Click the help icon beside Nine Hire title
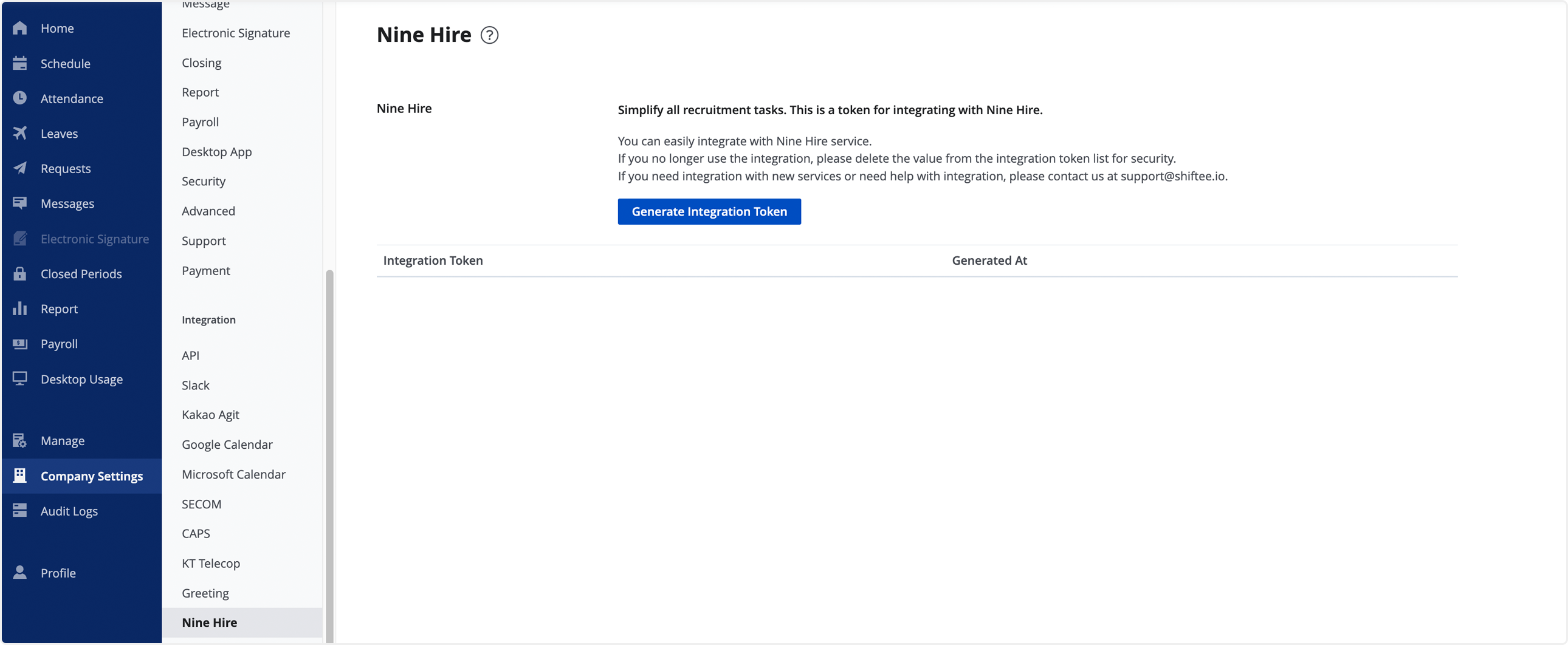The height and width of the screenshot is (645, 1568). coord(489,35)
